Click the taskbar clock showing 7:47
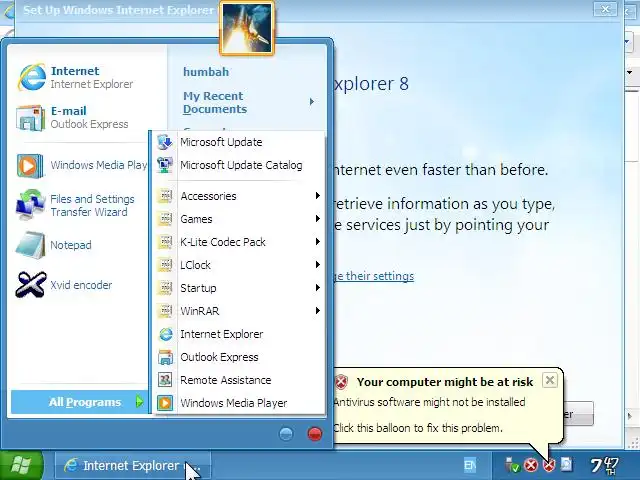640x480 pixels. (x=605, y=465)
